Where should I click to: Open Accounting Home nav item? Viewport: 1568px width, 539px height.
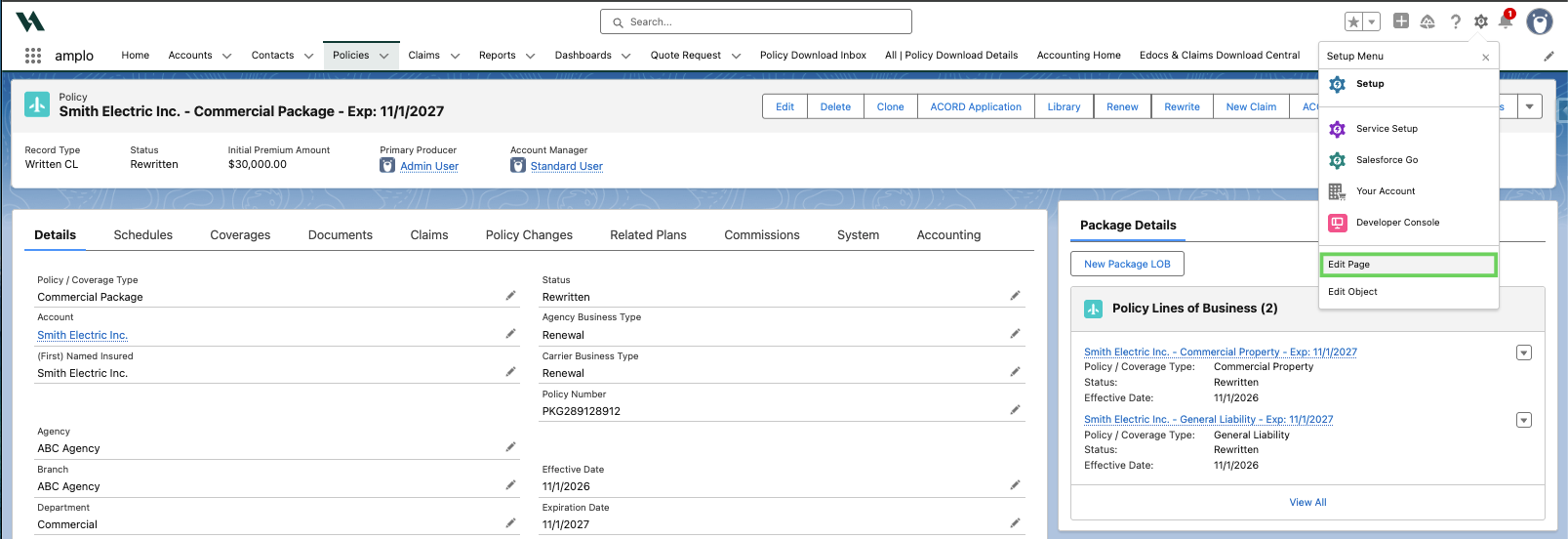(x=1078, y=56)
